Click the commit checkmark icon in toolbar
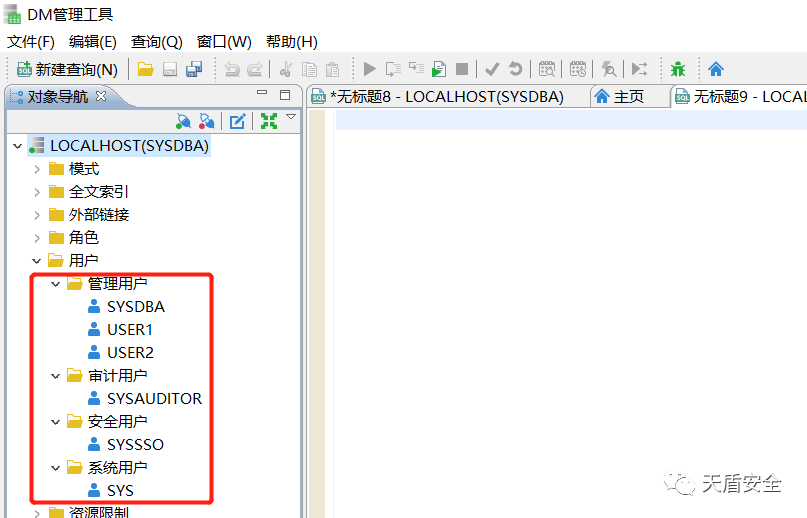This screenshot has width=807, height=518. [492, 69]
